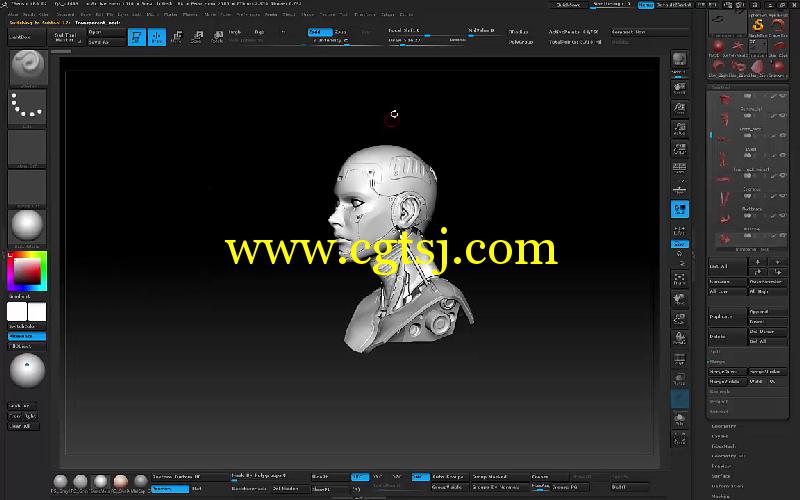
Task: Toggle XYZ rotation mode button
Action: click(679, 244)
